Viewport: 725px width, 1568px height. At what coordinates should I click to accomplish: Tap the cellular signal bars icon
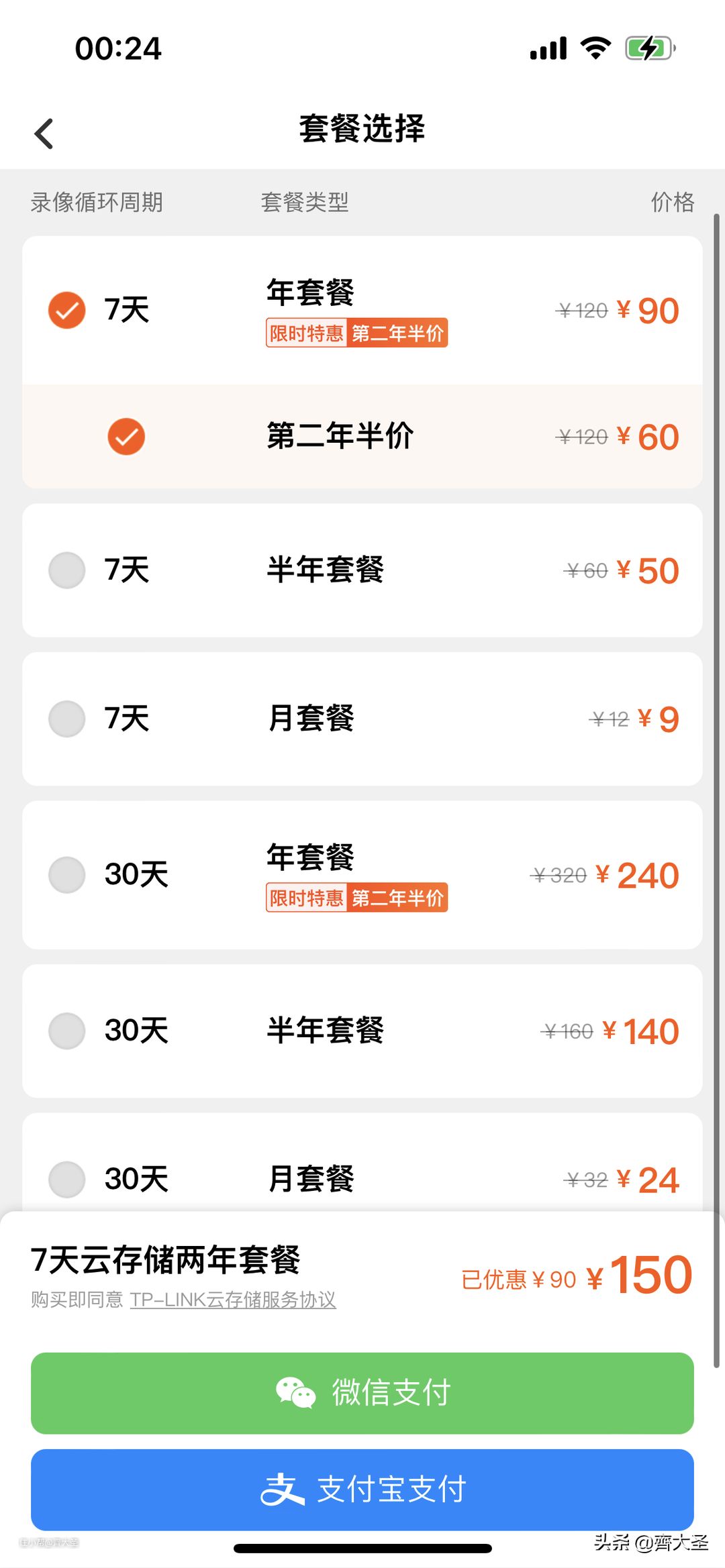[x=548, y=48]
